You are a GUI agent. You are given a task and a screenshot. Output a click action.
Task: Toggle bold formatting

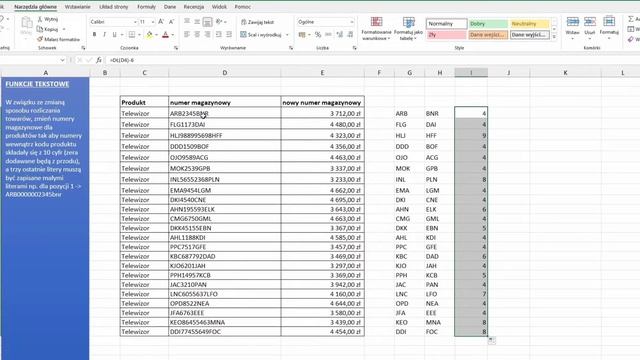pos(94,35)
